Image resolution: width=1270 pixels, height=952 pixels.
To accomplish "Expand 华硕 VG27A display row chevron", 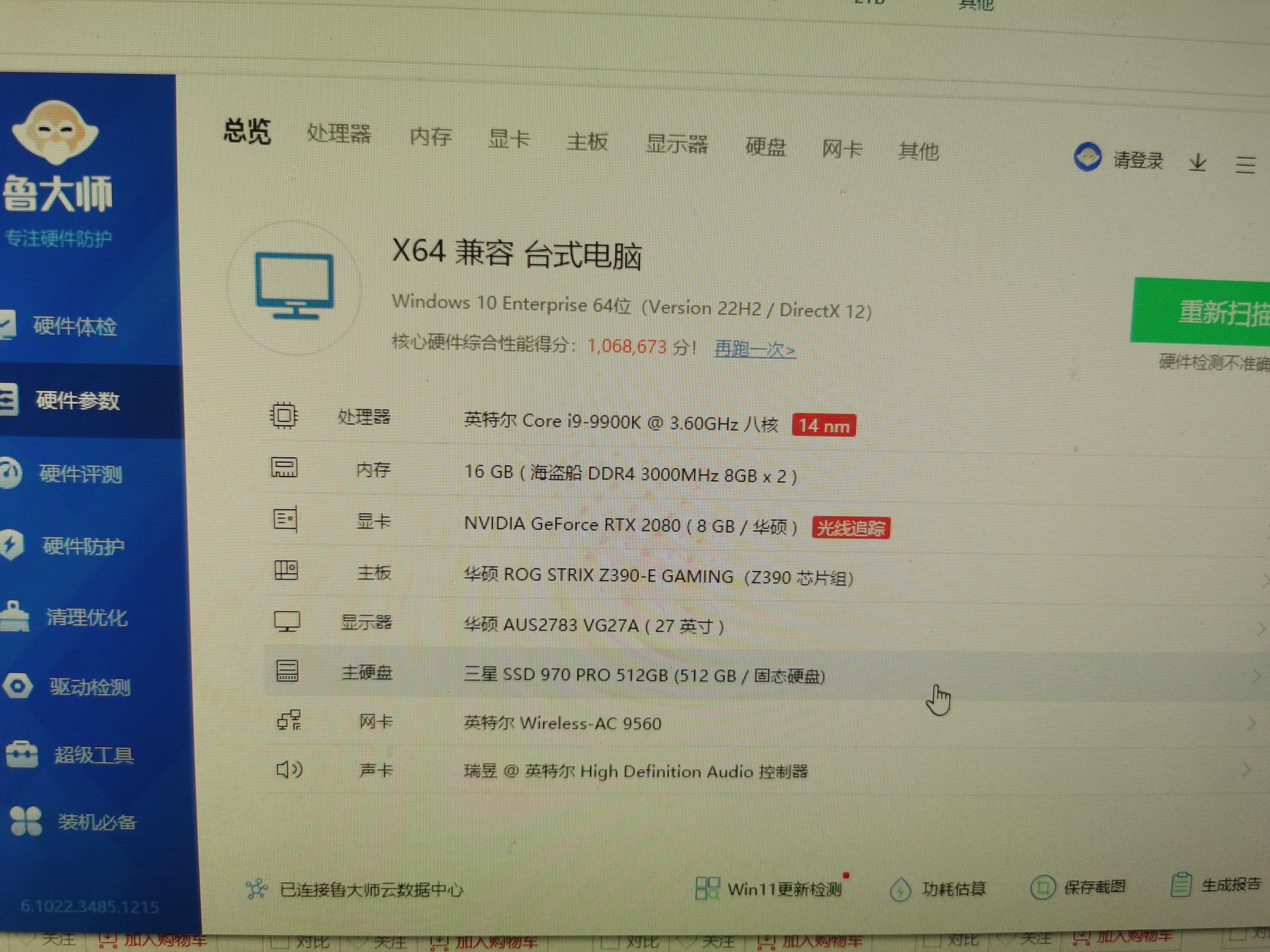I will [1261, 629].
